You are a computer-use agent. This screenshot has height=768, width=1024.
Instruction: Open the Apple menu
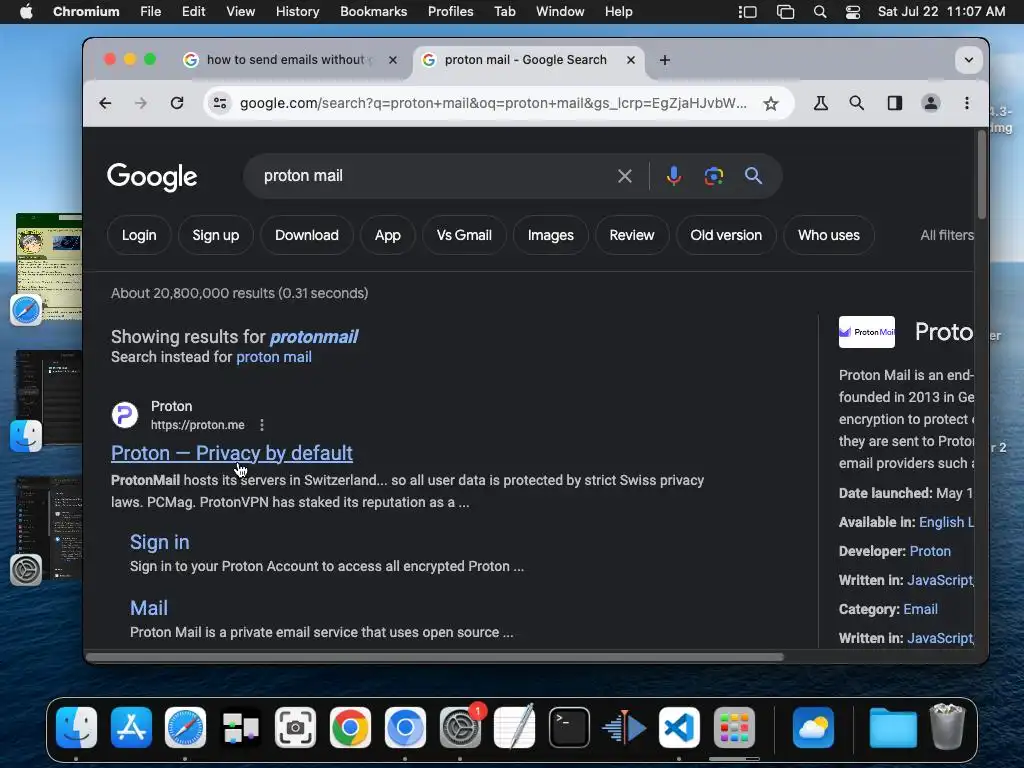click(26, 12)
